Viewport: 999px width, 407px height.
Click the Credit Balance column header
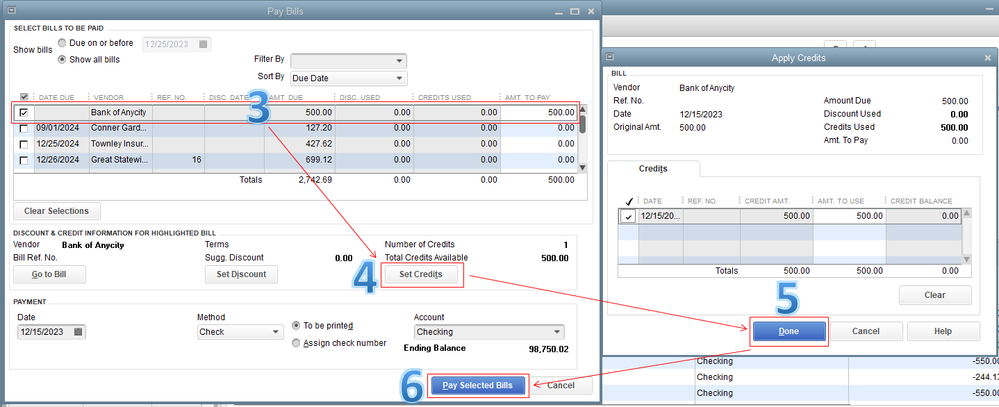tap(923, 201)
